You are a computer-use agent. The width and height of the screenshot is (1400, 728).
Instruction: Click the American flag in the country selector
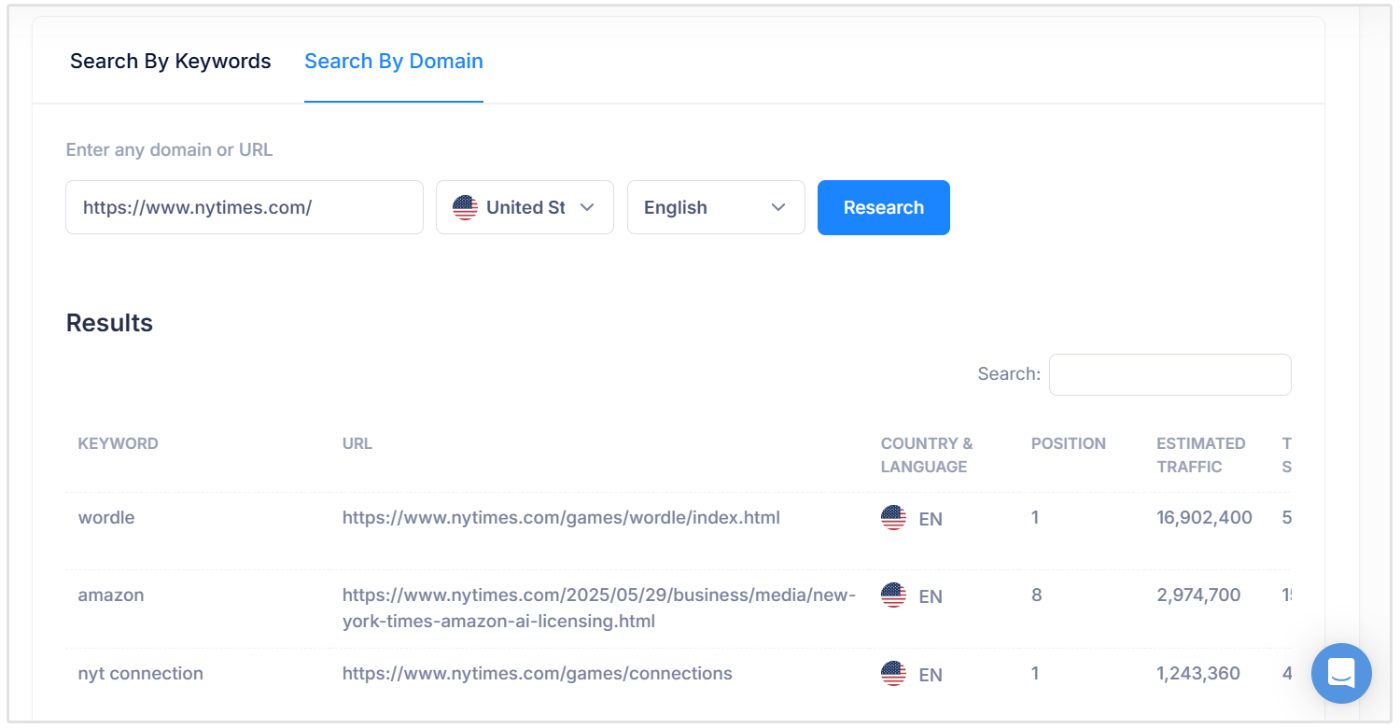tap(463, 207)
